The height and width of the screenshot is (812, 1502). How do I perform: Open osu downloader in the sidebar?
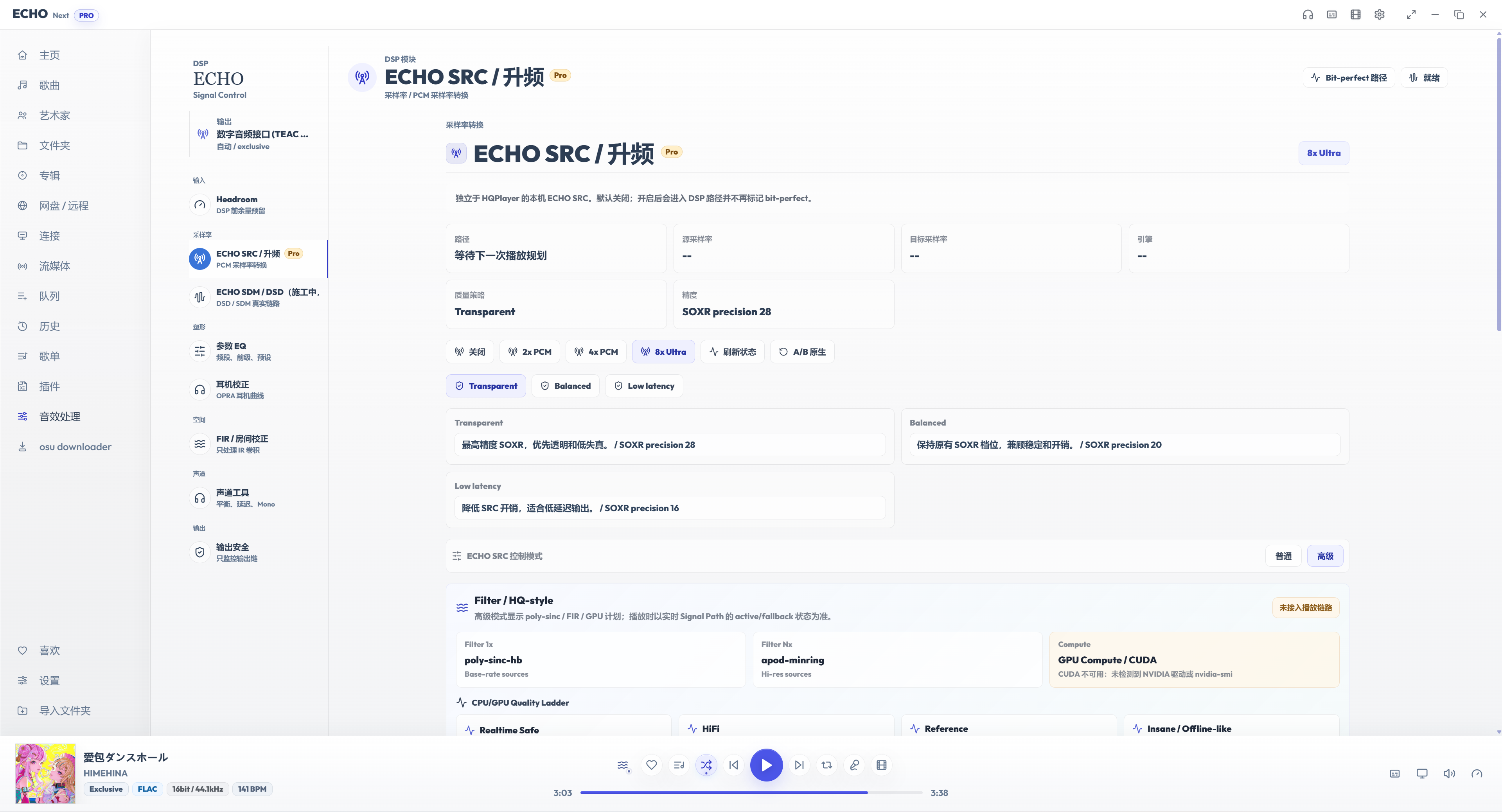coord(75,447)
